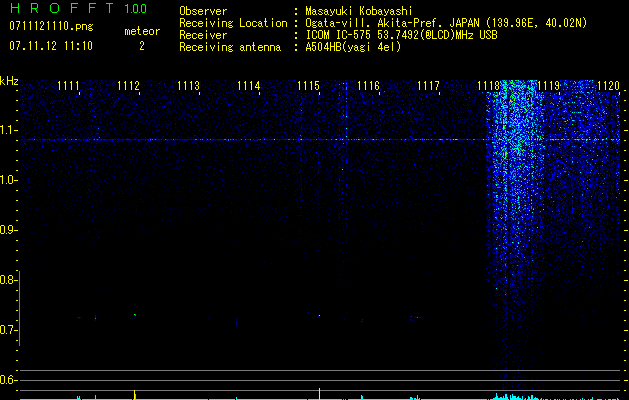Select observer name Masayuki Kobayashi
The height and width of the screenshot is (400, 629).
359,11
